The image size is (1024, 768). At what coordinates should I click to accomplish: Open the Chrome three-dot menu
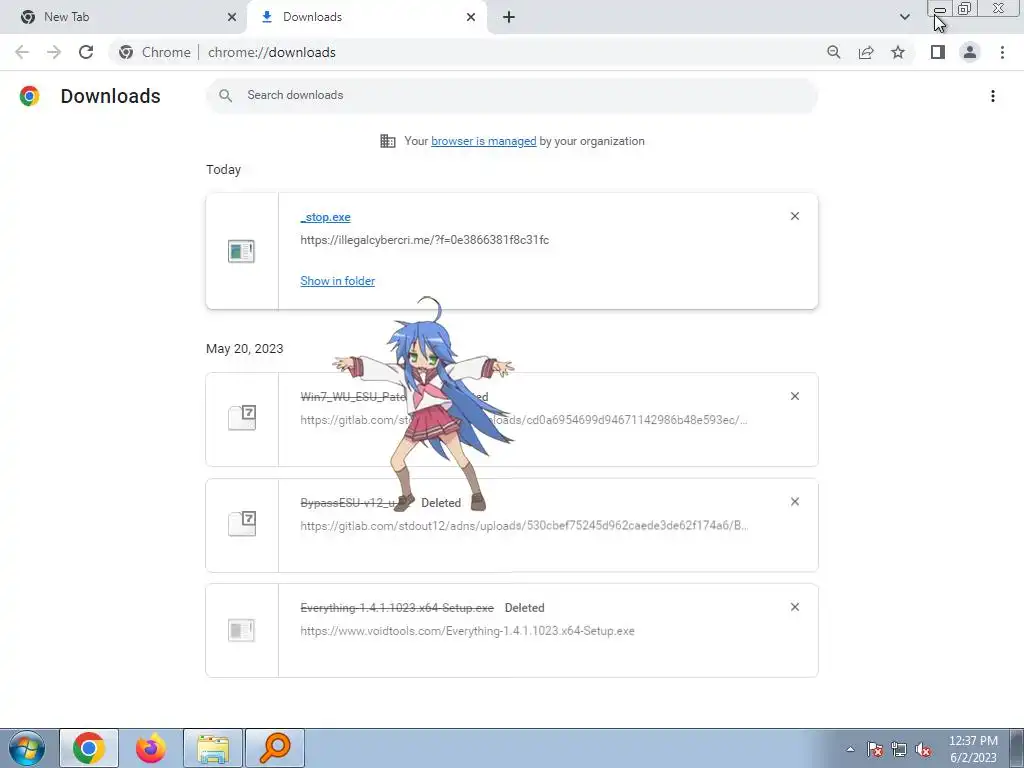tap(1002, 52)
